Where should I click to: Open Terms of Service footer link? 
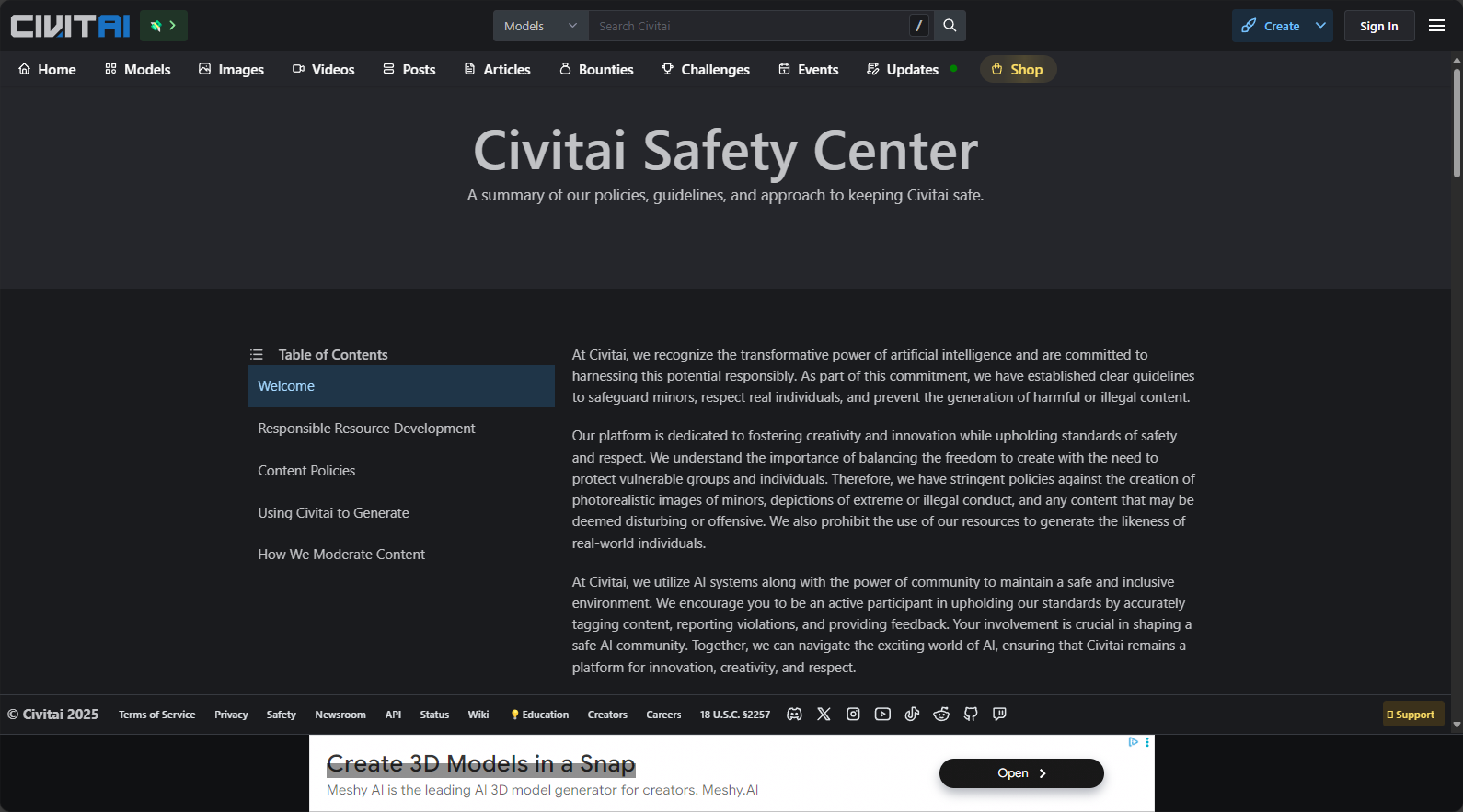pyautogui.click(x=156, y=715)
